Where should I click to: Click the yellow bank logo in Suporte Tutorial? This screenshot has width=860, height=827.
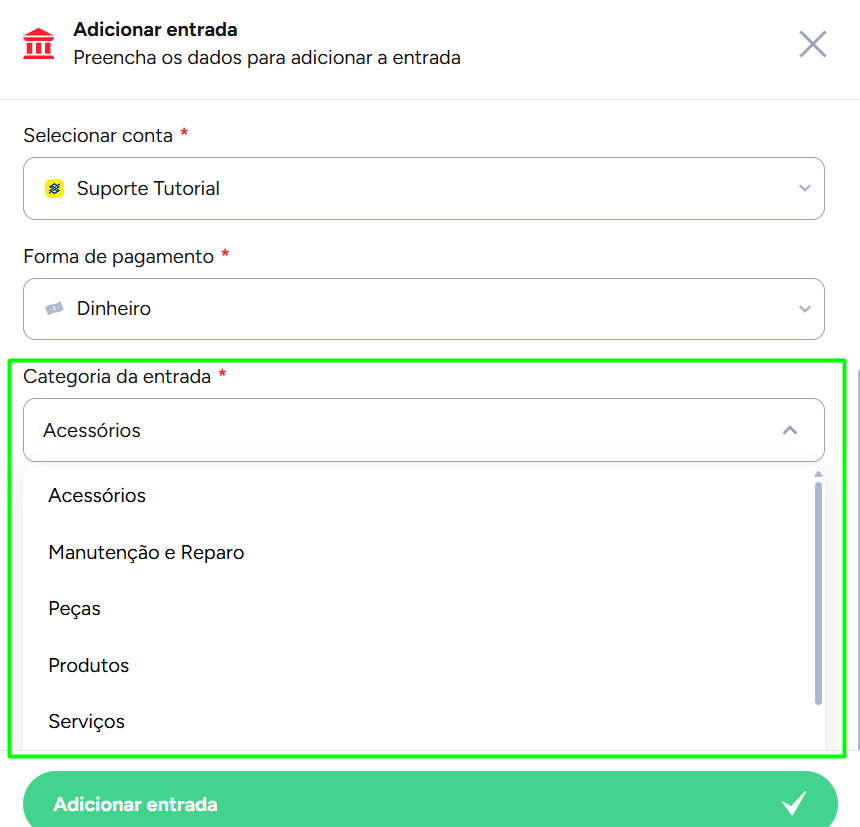pos(54,189)
